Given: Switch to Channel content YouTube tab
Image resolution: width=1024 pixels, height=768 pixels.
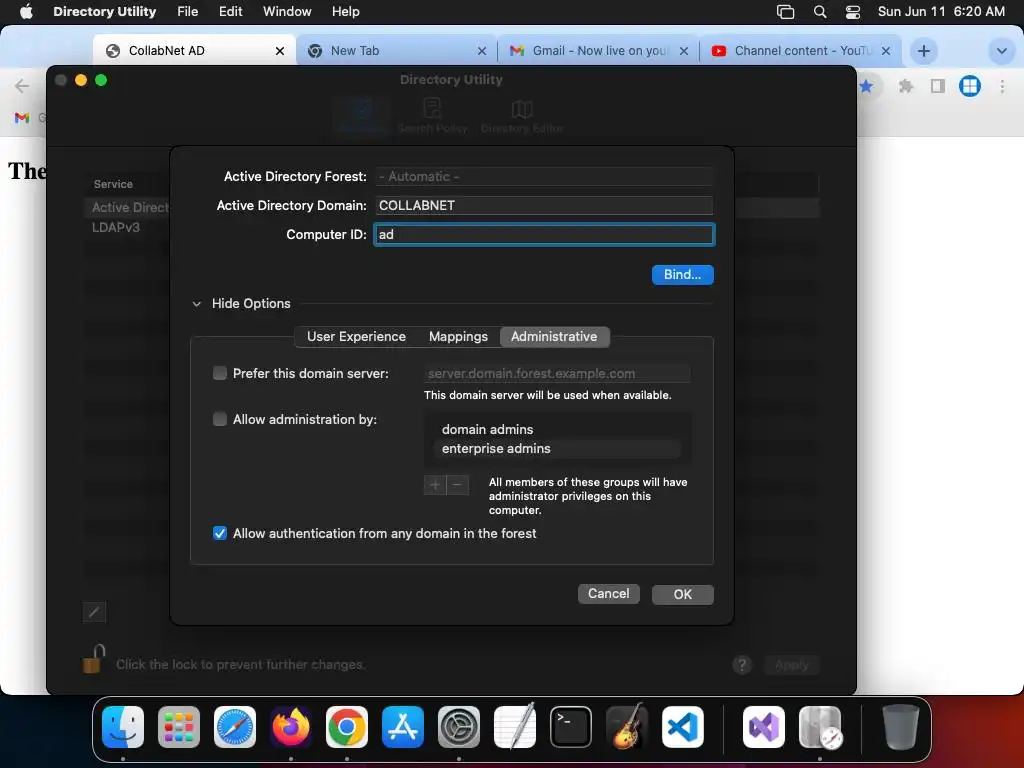Looking at the screenshot, I should click(x=800, y=51).
